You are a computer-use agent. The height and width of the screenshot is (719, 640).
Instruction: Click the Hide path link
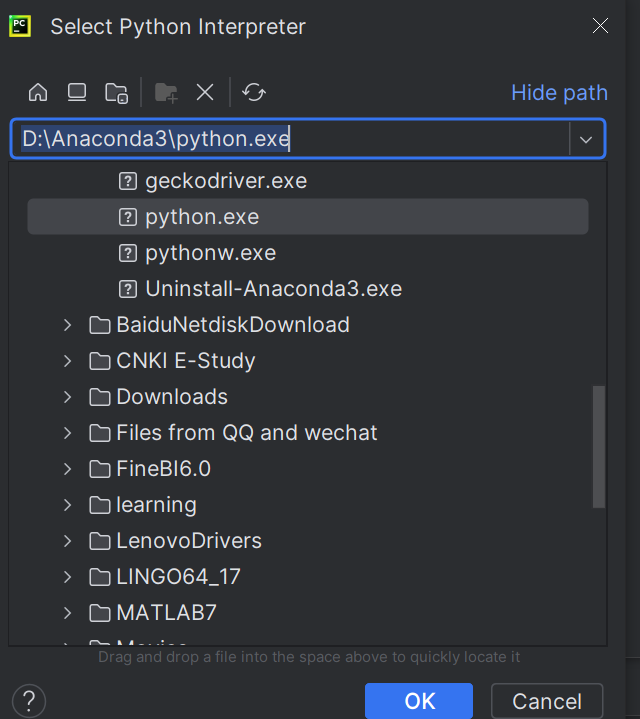559,93
